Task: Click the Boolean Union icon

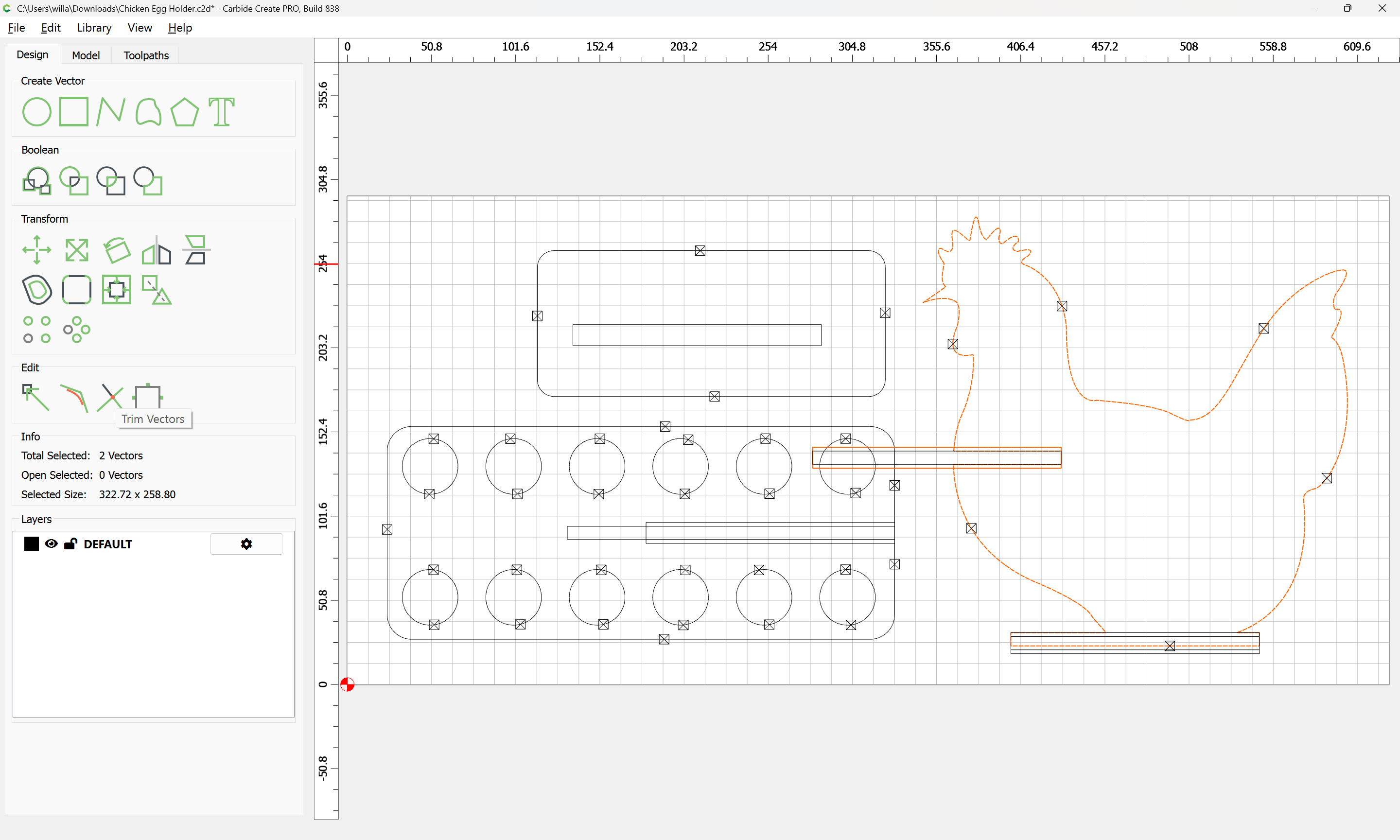Action: (37, 181)
